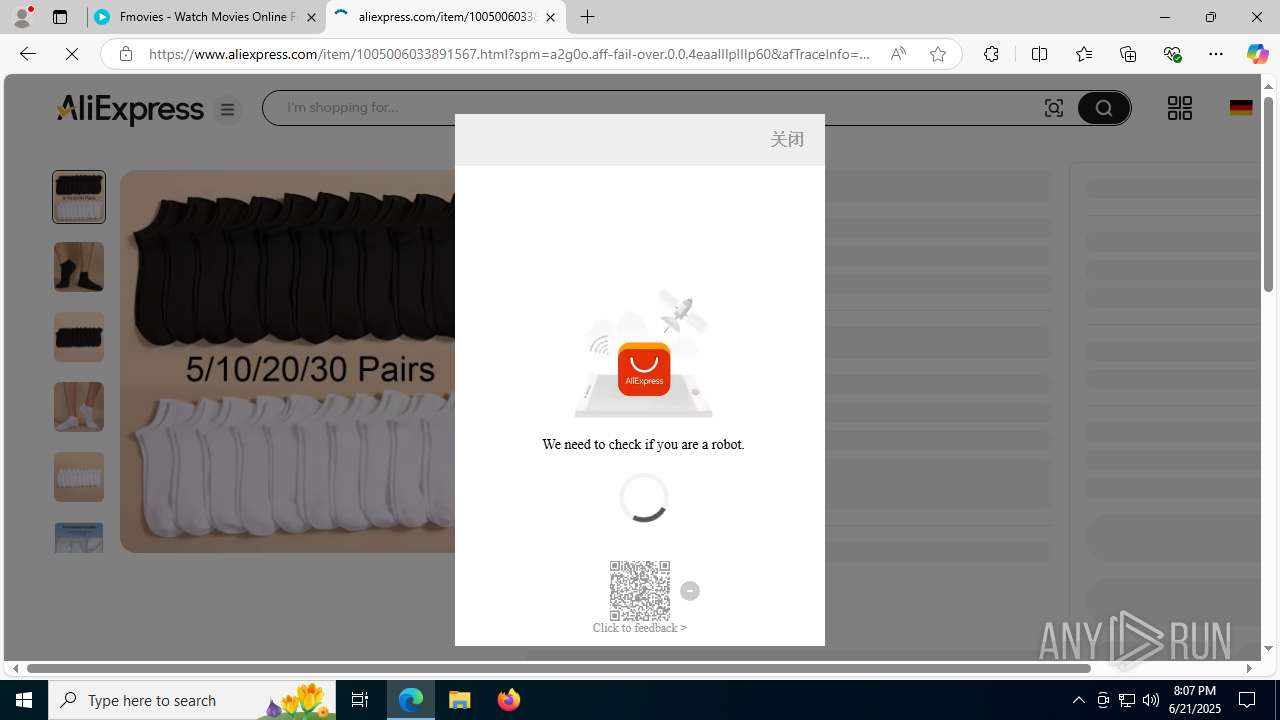Select the aliexpress.com item tab
The image size is (1280, 720).
tap(446, 17)
